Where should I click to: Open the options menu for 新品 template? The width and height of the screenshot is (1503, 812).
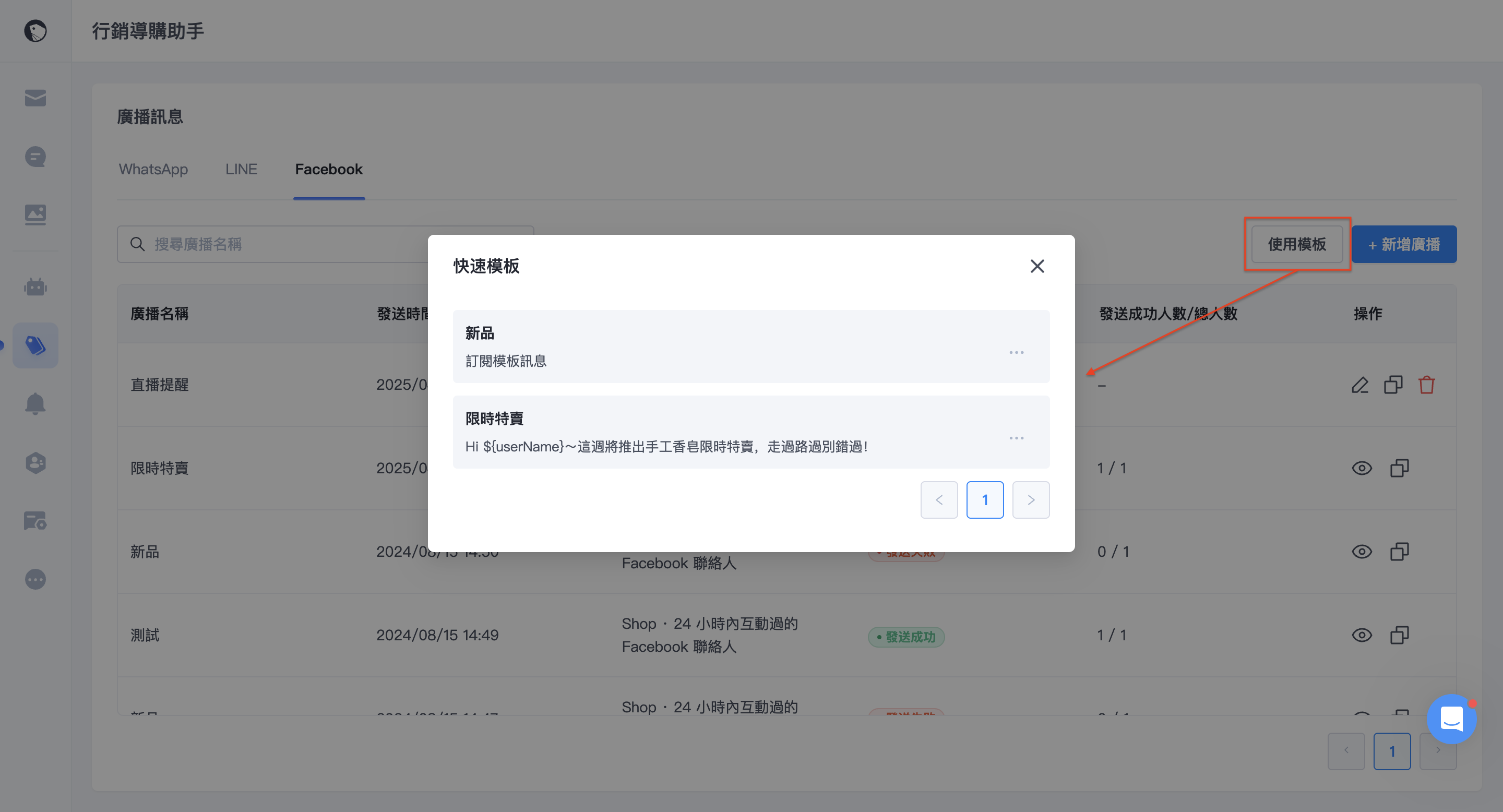coord(1017,352)
